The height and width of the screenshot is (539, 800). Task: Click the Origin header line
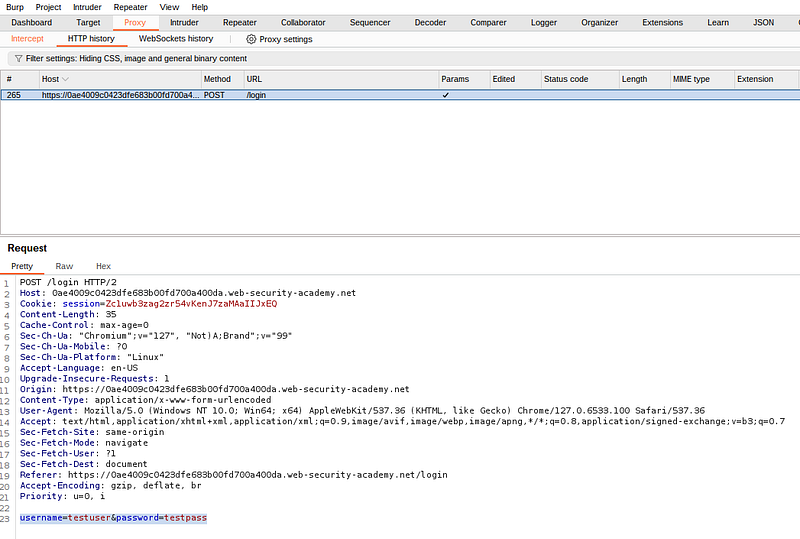214,389
